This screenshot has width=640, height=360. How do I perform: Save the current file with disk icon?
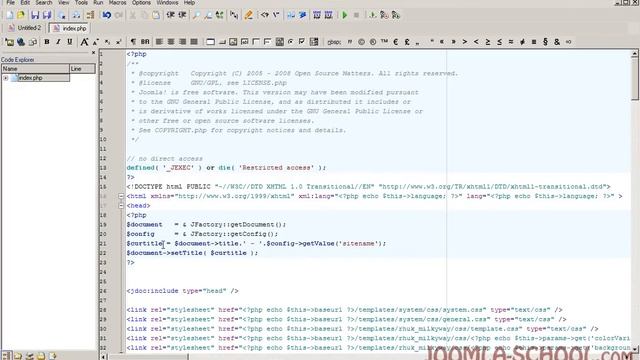click(x=35, y=16)
